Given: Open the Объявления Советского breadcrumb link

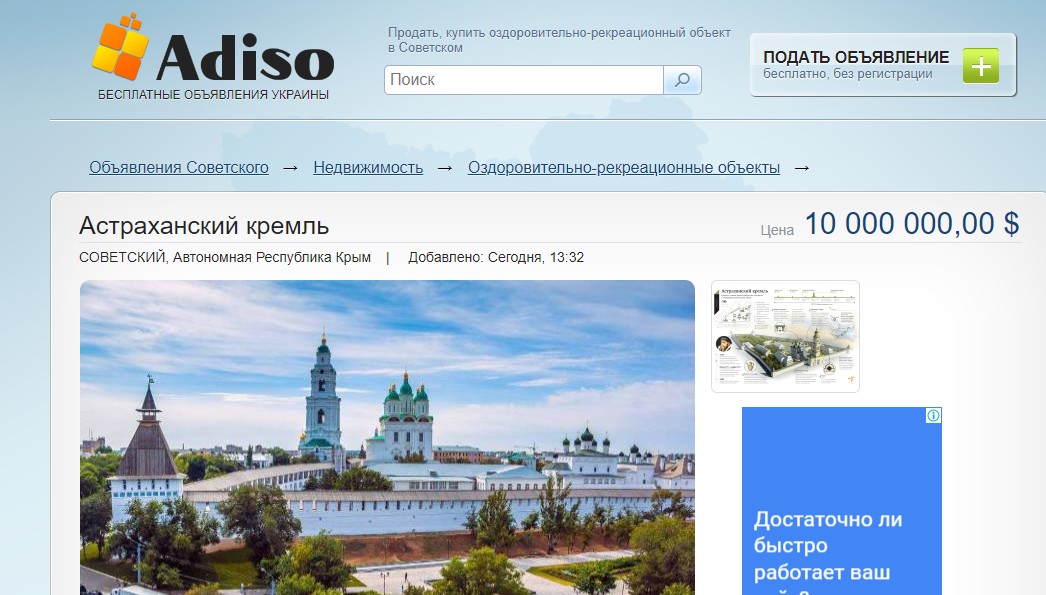Looking at the screenshot, I should 179,168.
